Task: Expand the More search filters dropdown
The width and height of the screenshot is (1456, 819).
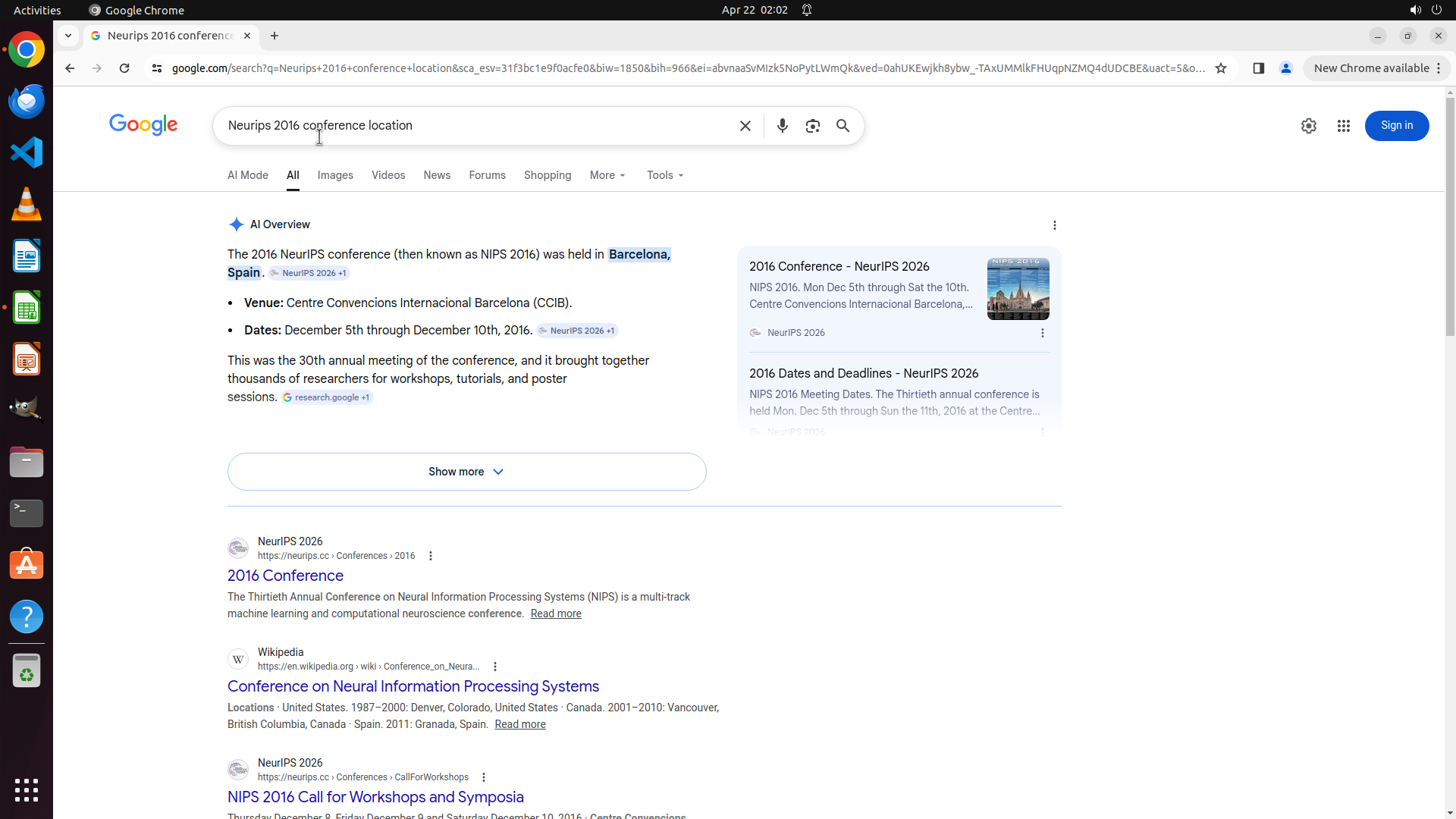Action: pyautogui.click(x=607, y=175)
